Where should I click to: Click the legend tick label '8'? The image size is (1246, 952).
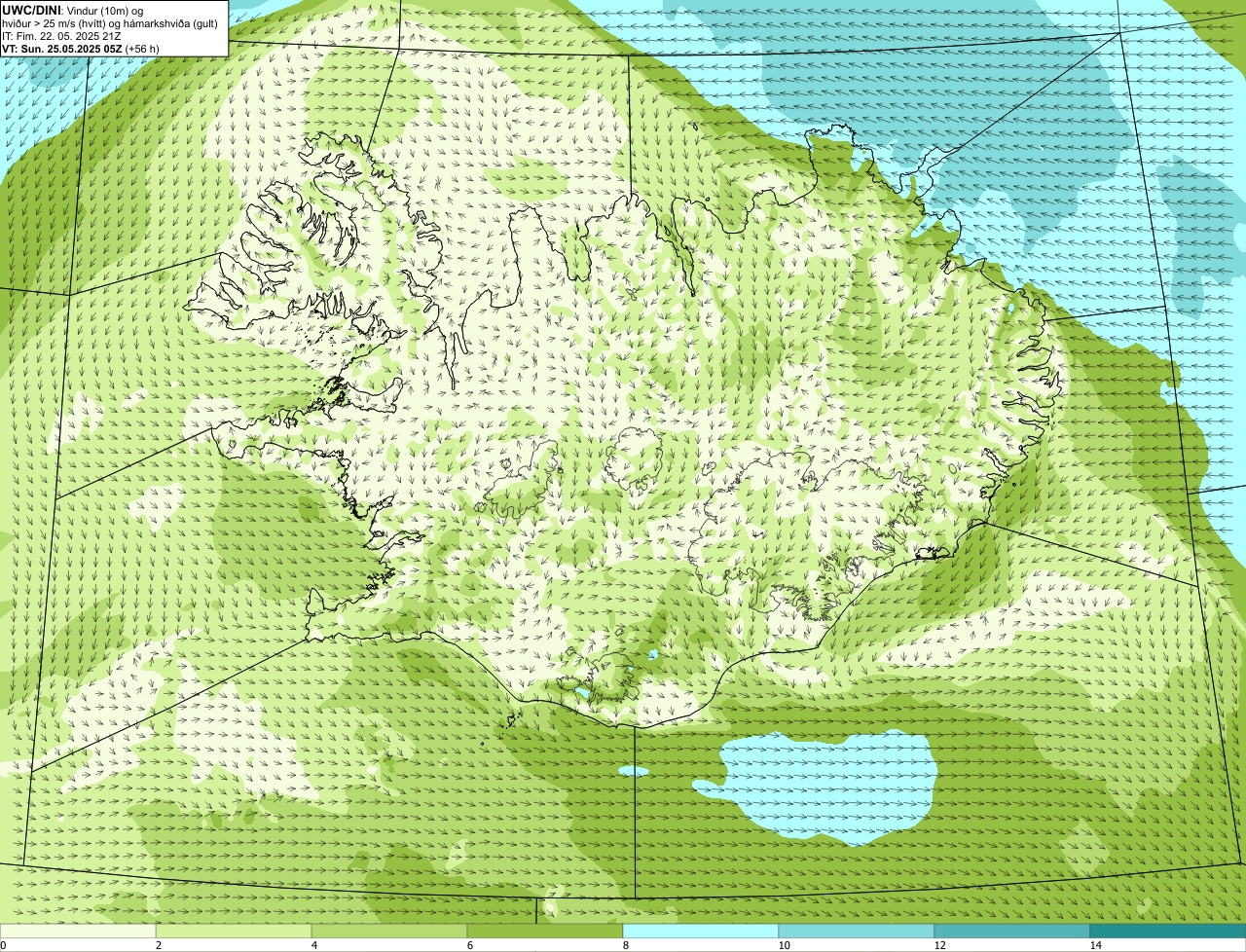coord(625,945)
